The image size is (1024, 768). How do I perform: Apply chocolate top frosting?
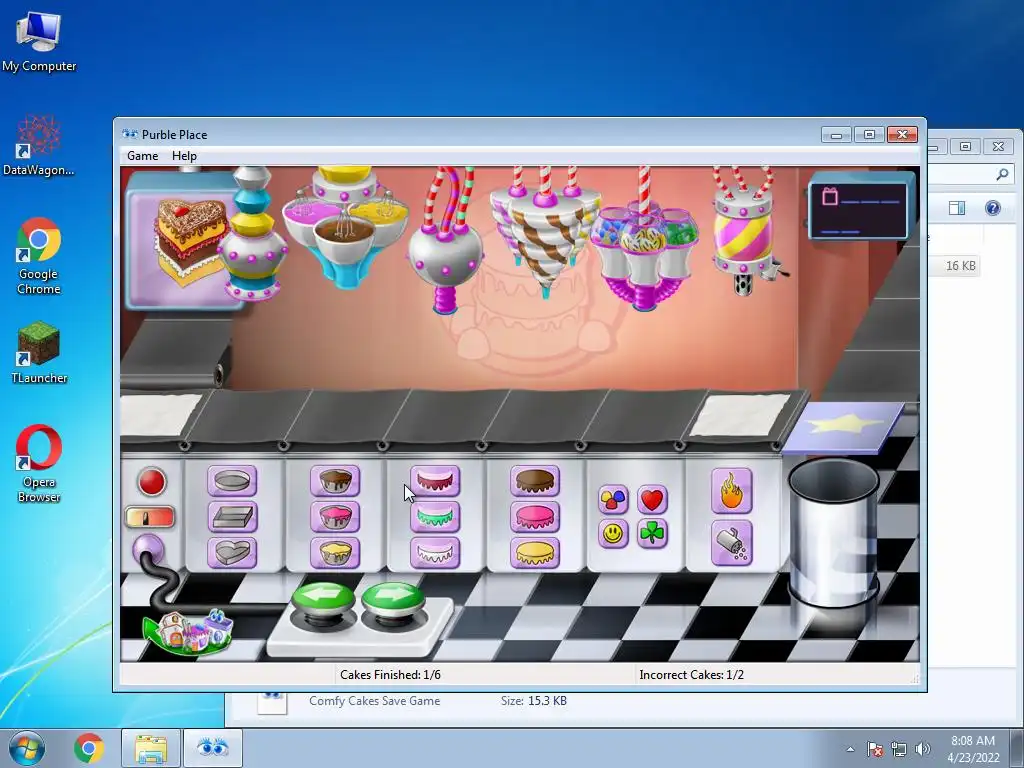click(x=535, y=481)
